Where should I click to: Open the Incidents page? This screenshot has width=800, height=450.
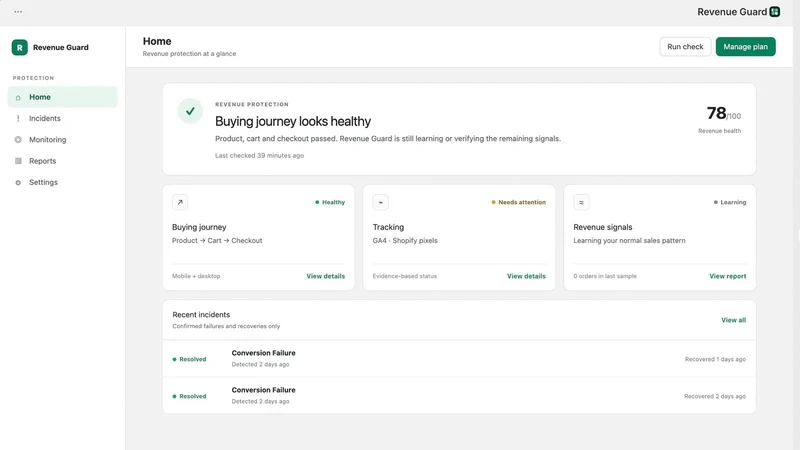pos(62,118)
